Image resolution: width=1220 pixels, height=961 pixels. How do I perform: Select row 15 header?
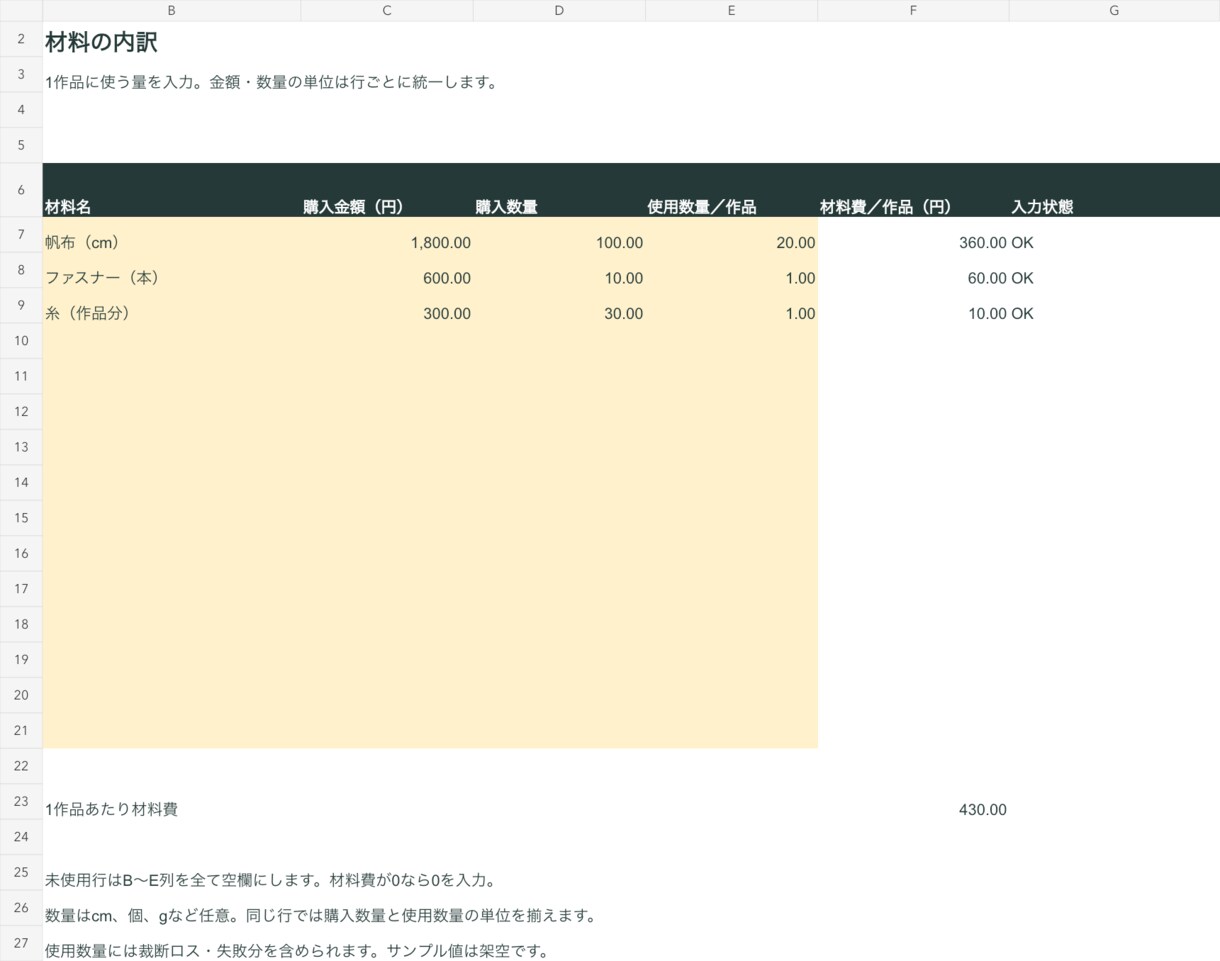click(21, 518)
